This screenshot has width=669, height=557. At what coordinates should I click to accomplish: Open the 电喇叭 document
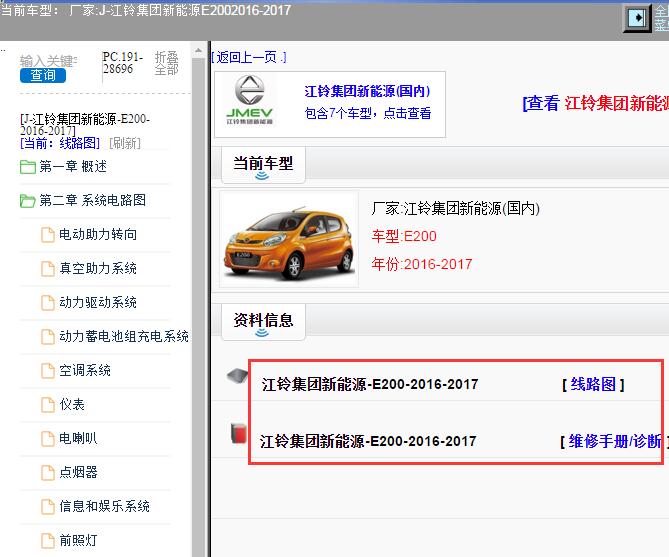(x=79, y=438)
